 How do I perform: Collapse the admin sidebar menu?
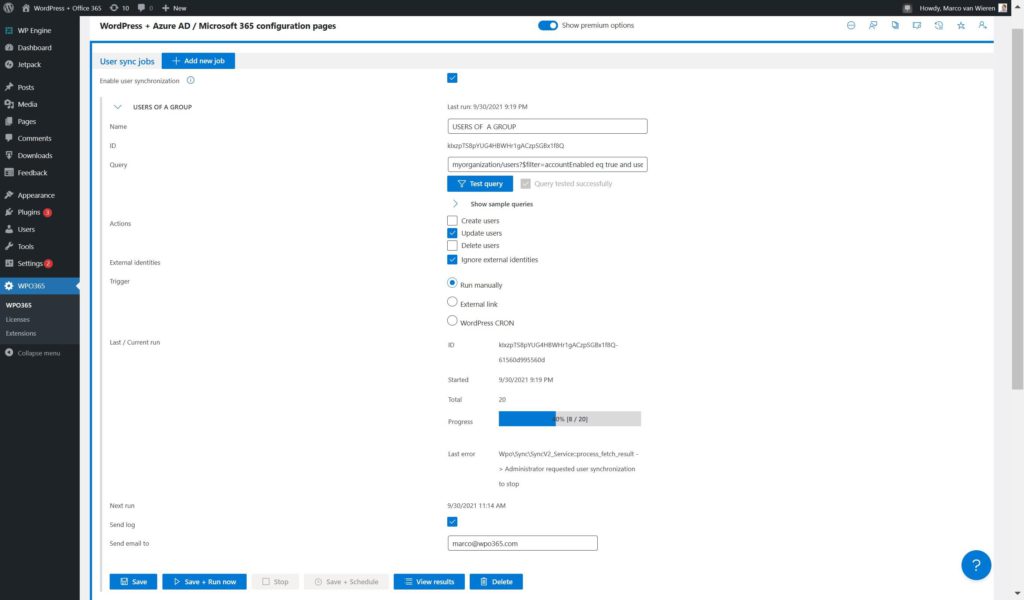(33, 353)
